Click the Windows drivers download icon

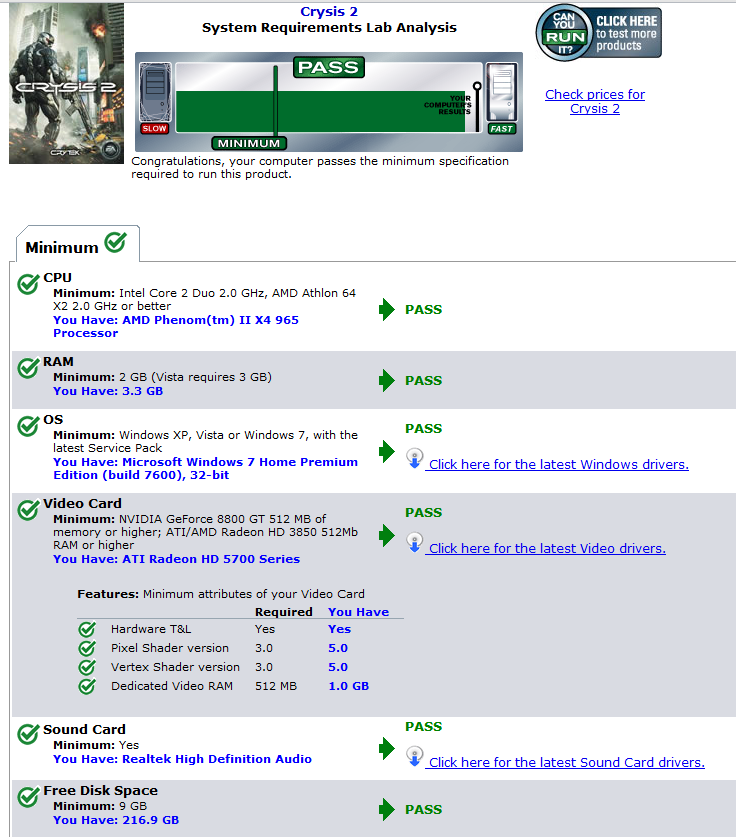[x=415, y=459]
